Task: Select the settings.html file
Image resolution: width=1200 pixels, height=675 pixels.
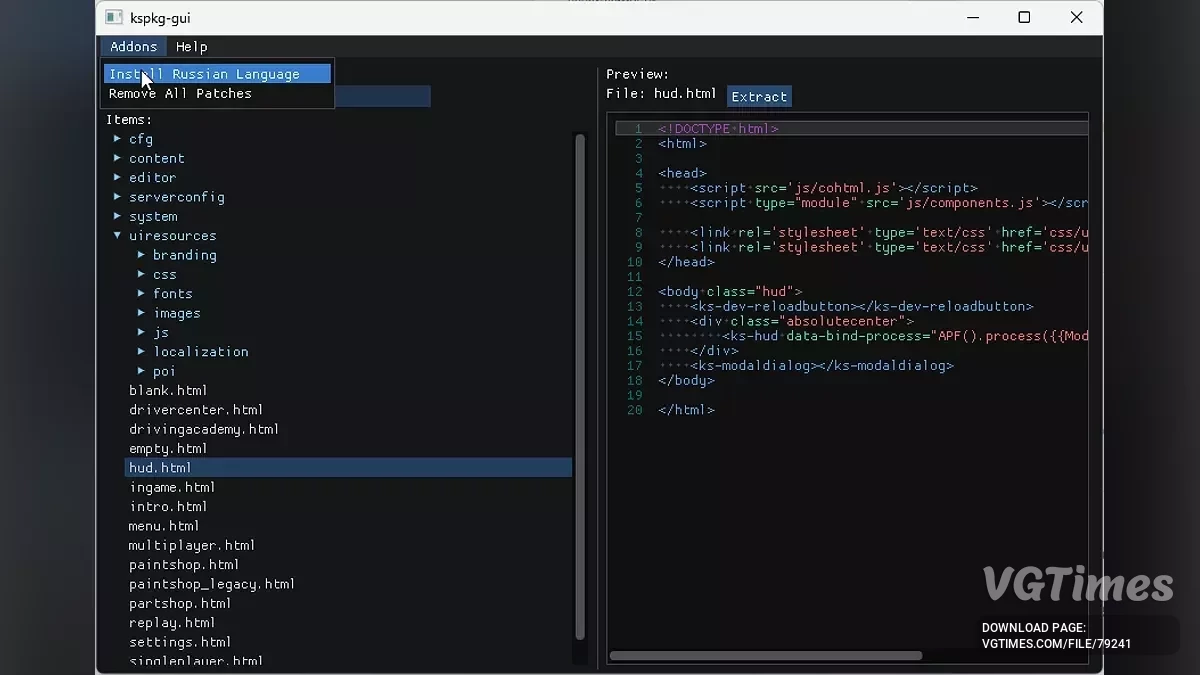Action: [x=180, y=642]
